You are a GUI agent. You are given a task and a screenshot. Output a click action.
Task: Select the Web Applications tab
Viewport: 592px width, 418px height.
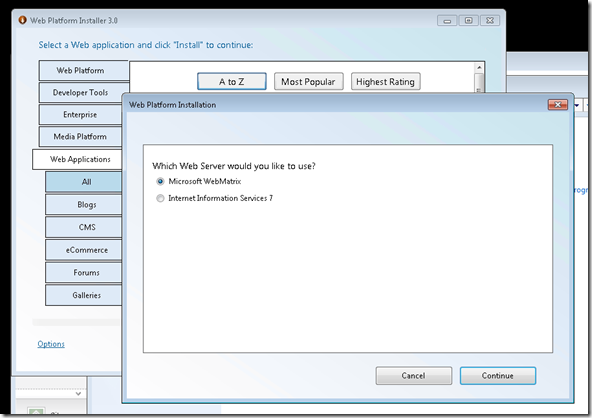pyautogui.click(x=77, y=159)
